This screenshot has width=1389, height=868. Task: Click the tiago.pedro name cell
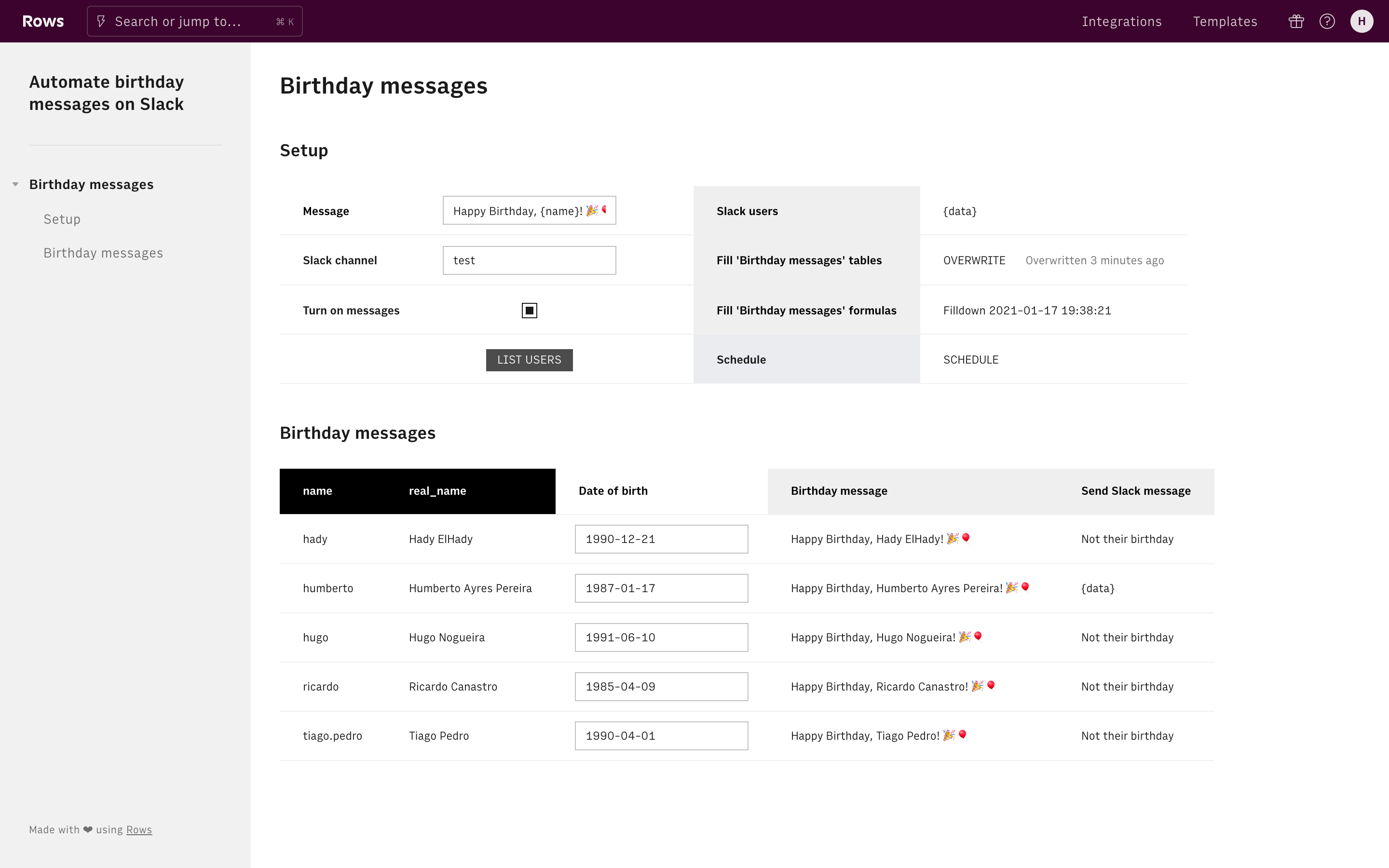(332, 736)
